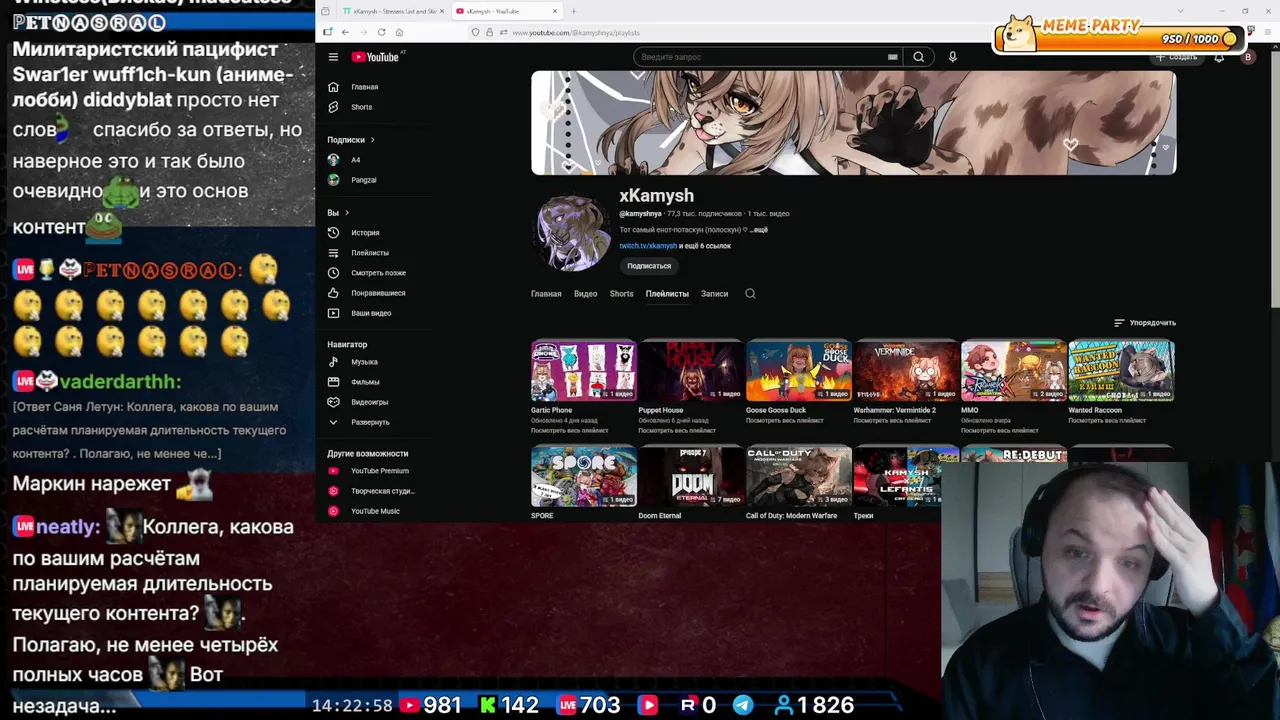Expand the sidebar with Развернуть

370,422
